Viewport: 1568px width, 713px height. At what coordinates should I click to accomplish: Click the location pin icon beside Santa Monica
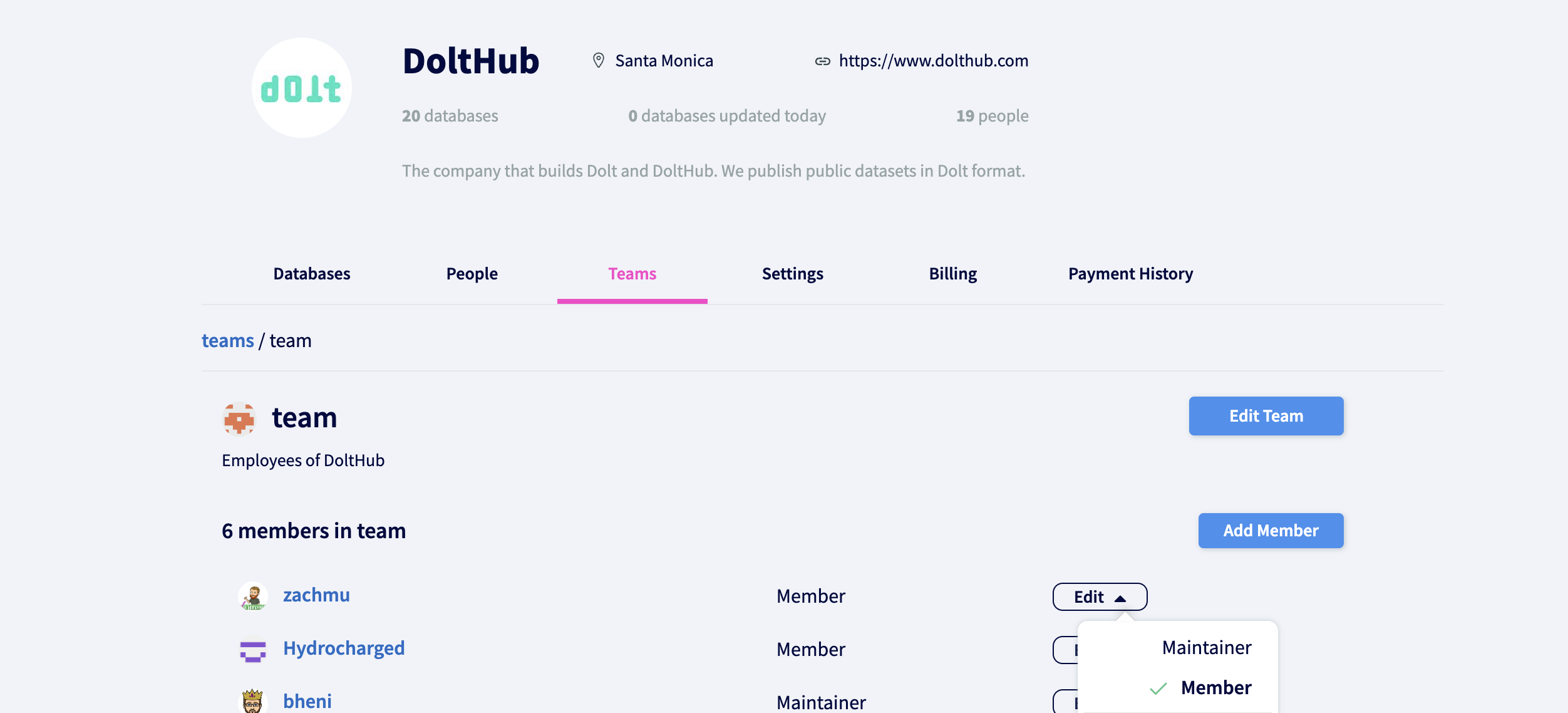coord(598,60)
